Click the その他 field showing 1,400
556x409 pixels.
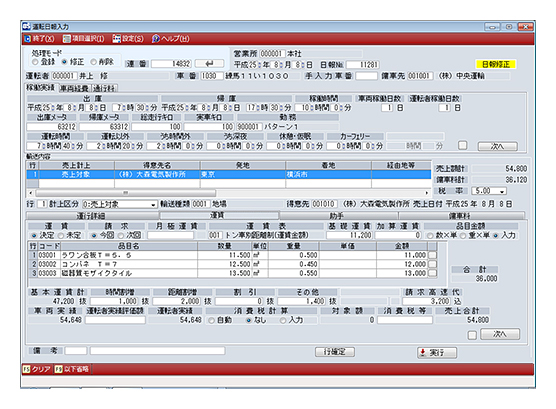301,301
